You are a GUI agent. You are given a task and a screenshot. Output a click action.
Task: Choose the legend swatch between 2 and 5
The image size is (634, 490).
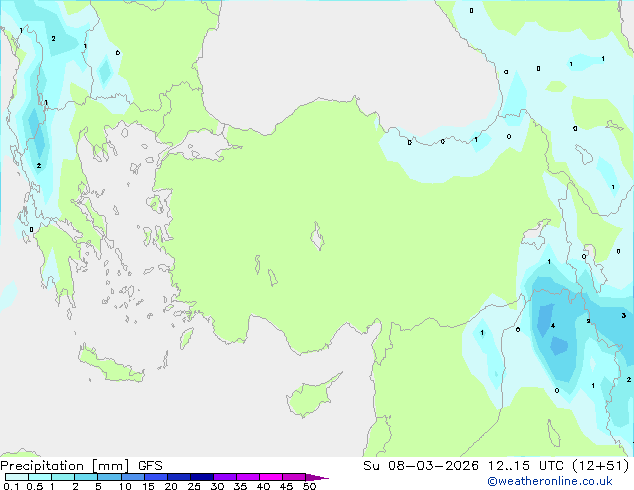tap(86, 477)
